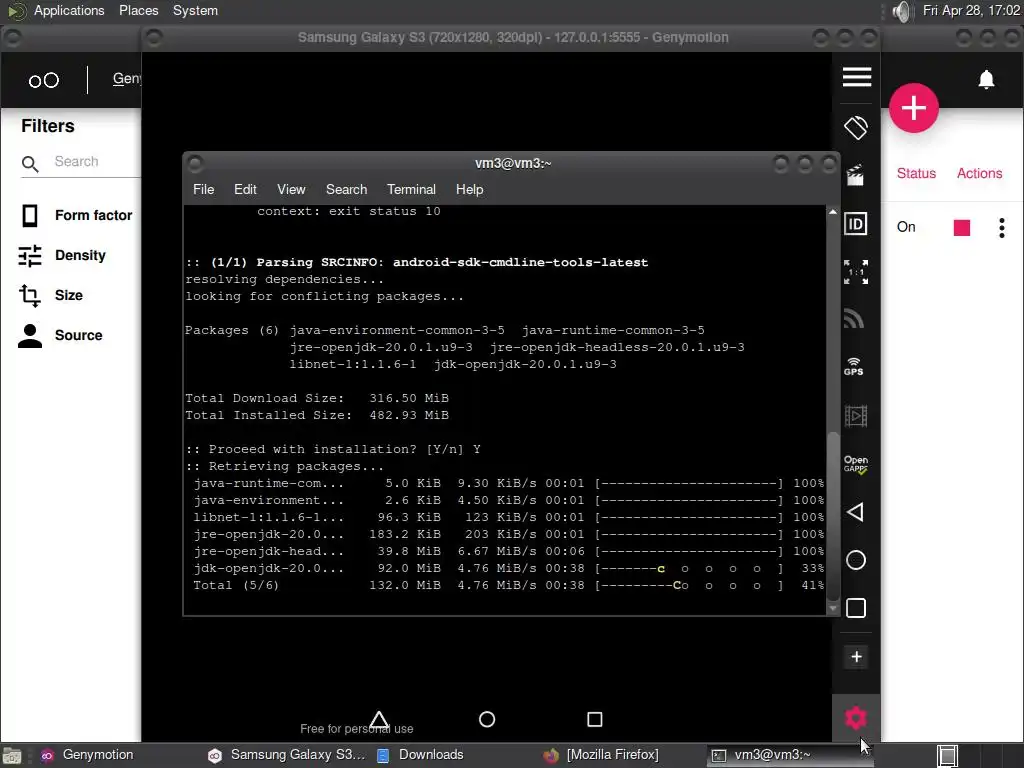
Task: Focus the Filters search field
Action: (x=96, y=161)
